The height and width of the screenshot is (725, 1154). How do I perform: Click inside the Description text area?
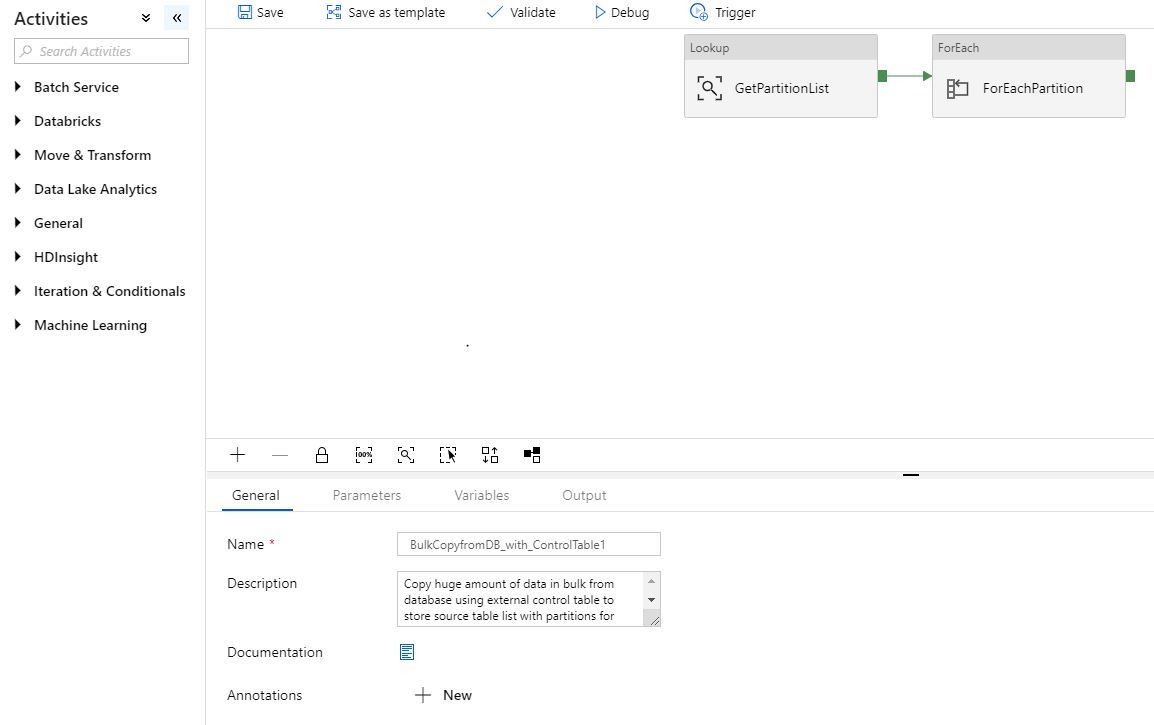(x=521, y=599)
